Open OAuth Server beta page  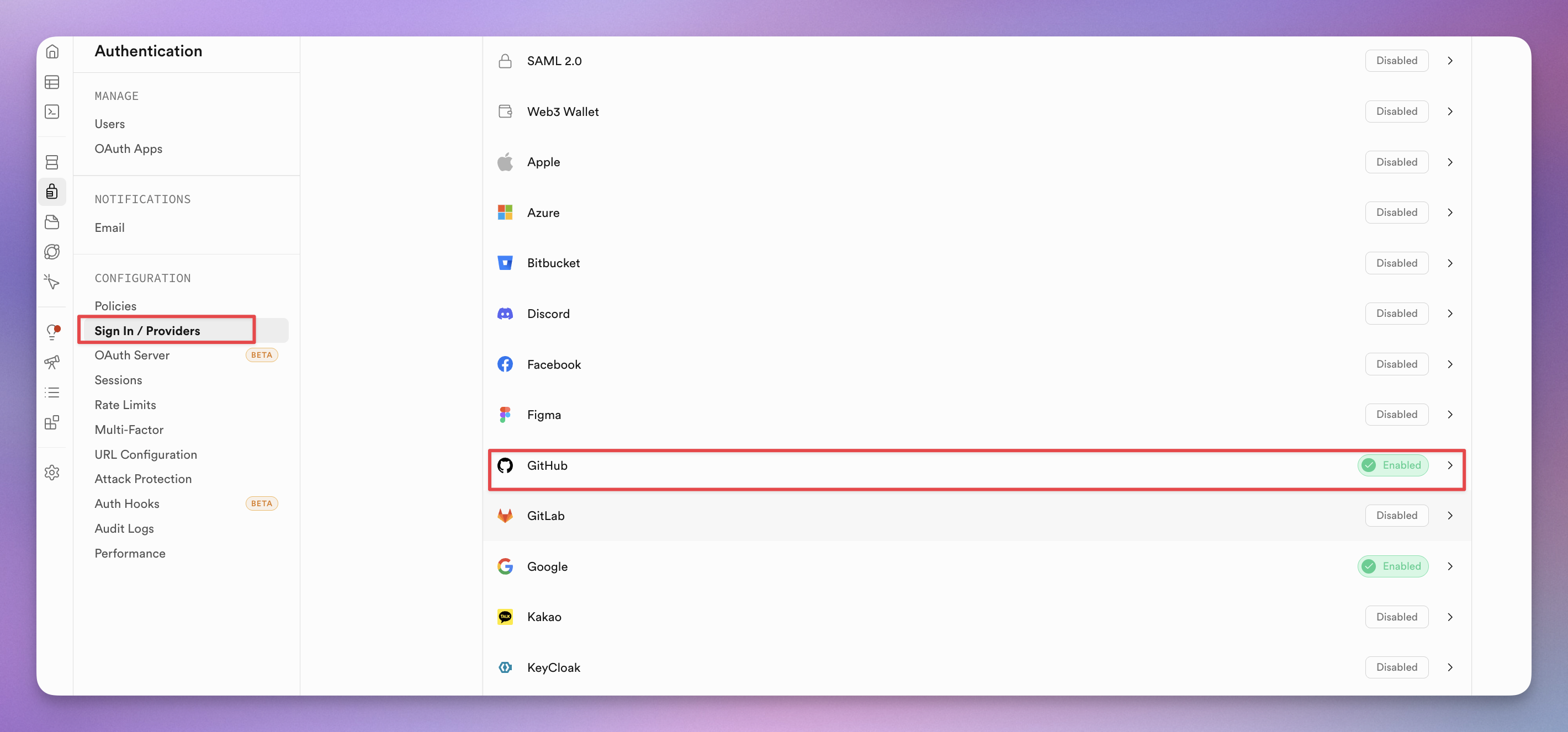[x=132, y=356]
